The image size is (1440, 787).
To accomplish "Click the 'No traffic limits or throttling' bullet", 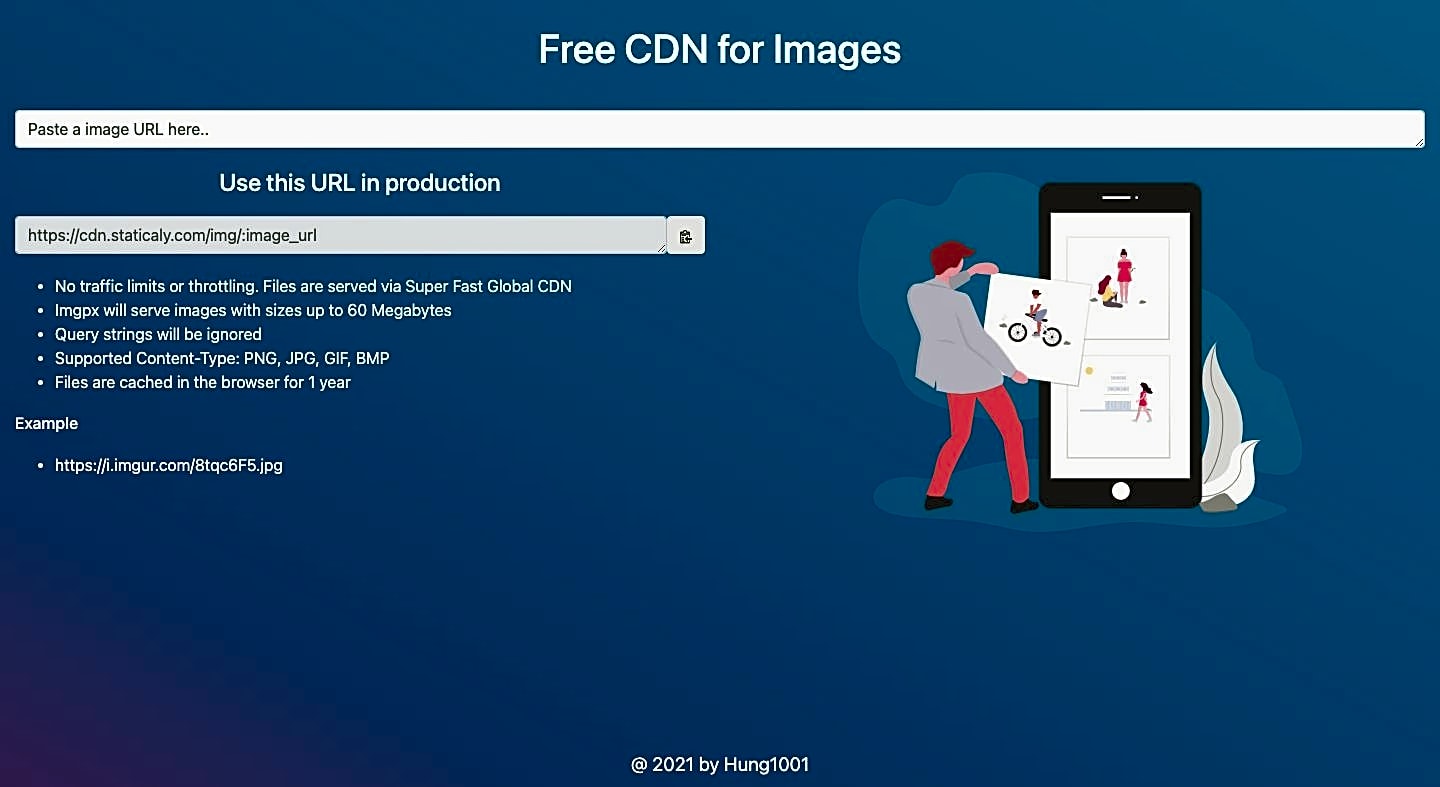I will point(313,286).
